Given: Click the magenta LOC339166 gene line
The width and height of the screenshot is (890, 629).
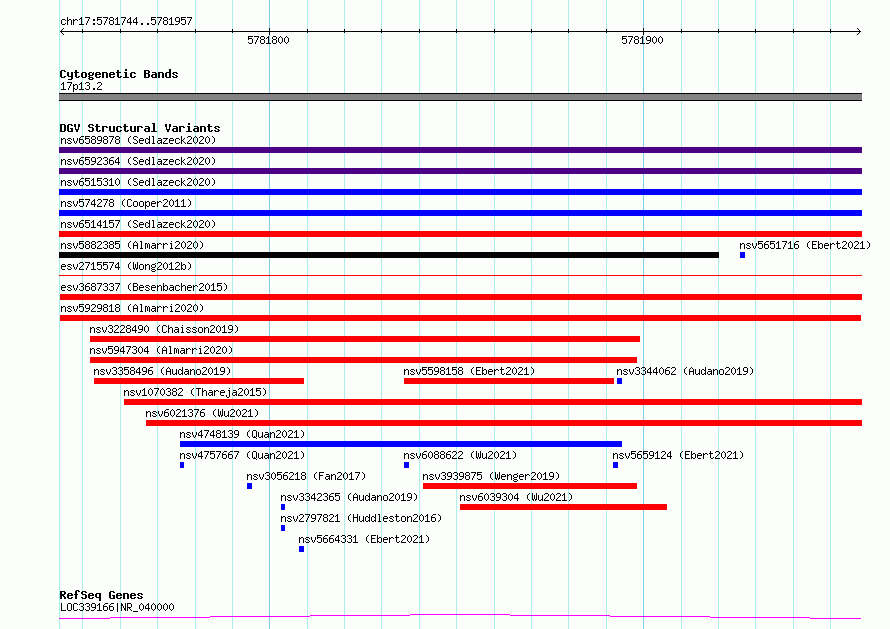Looking at the screenshot, I should [460, 617].
